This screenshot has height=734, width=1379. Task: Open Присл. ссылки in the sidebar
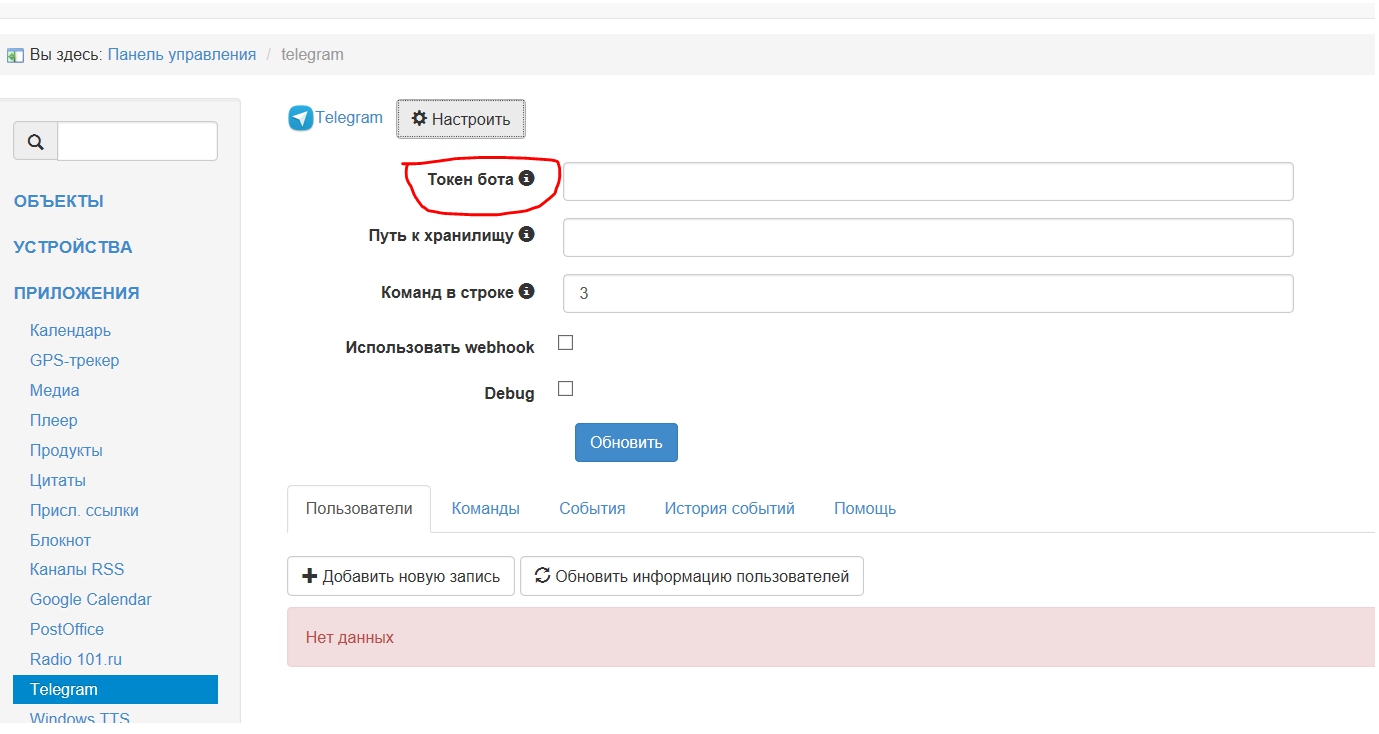[x=84, y=510]
